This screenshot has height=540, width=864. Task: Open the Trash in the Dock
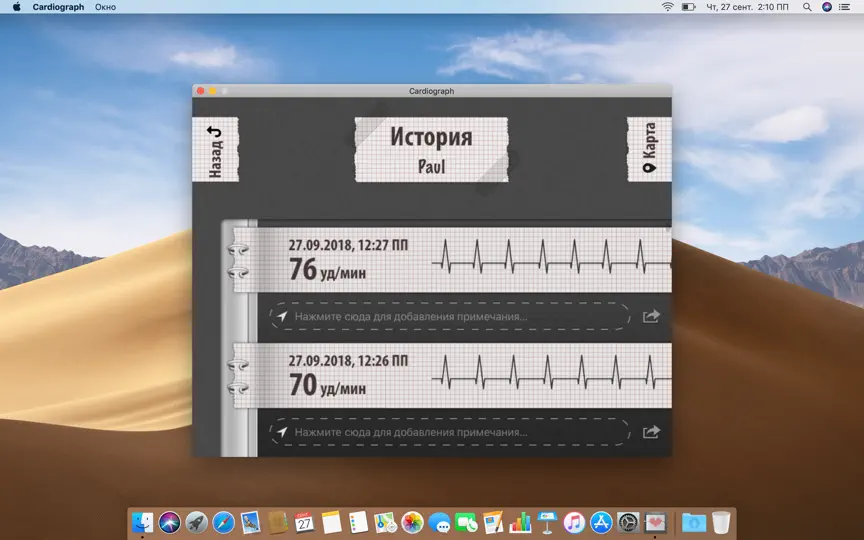click(721, 521)
